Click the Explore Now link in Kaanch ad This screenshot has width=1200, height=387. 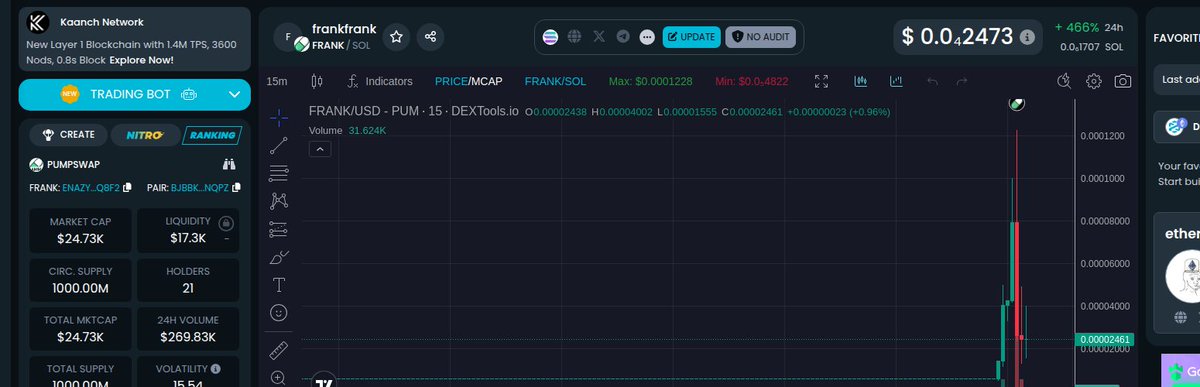[141, 60]
